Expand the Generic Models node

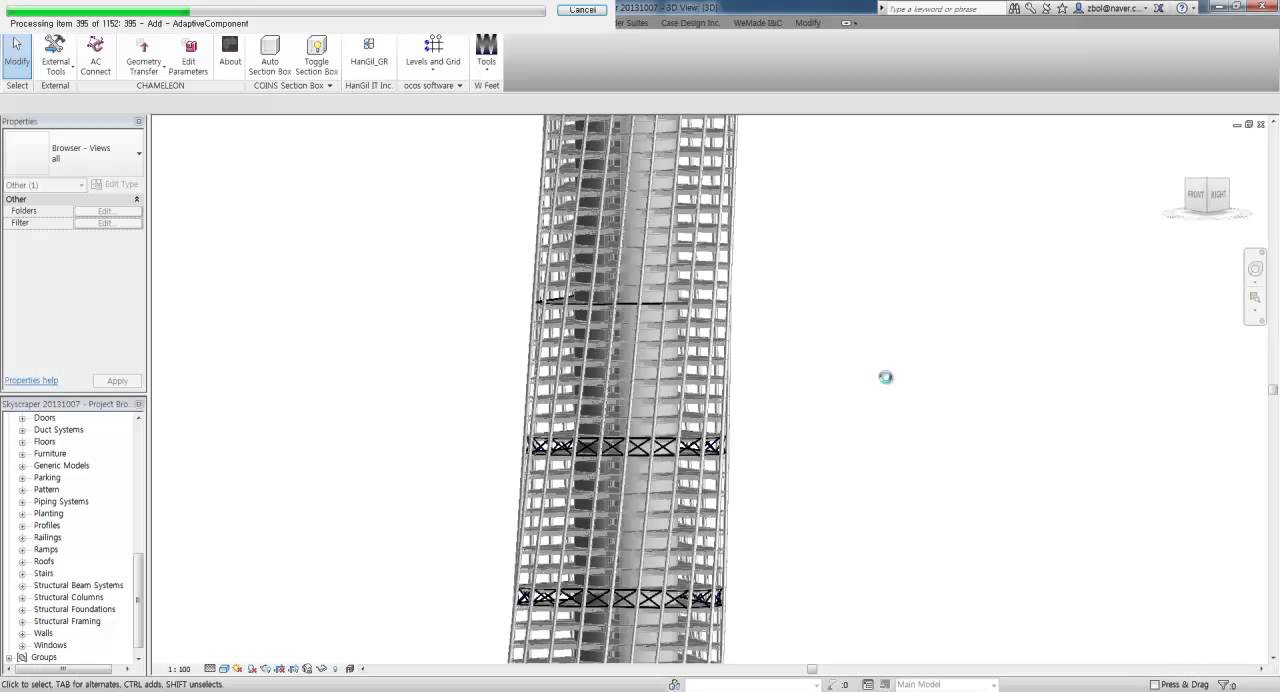click(22, 466)
